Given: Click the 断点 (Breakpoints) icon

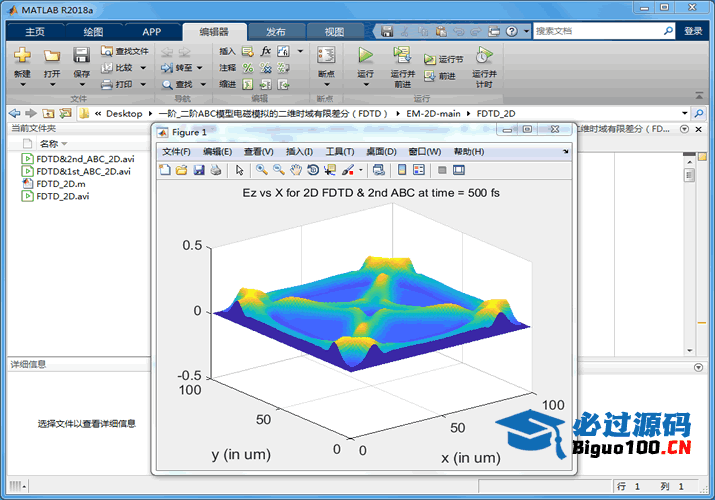Looking at the screenshot, I should tap(326, 55).
